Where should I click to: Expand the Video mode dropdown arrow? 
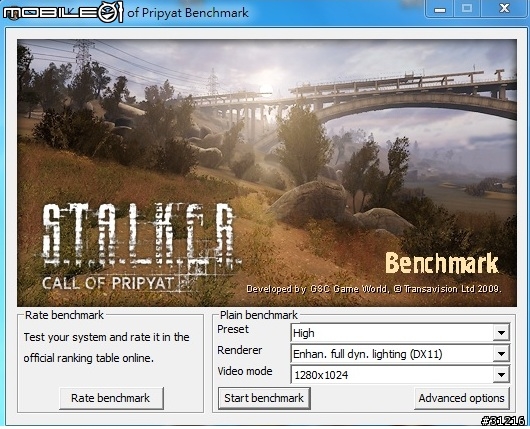tap(501, 375)
